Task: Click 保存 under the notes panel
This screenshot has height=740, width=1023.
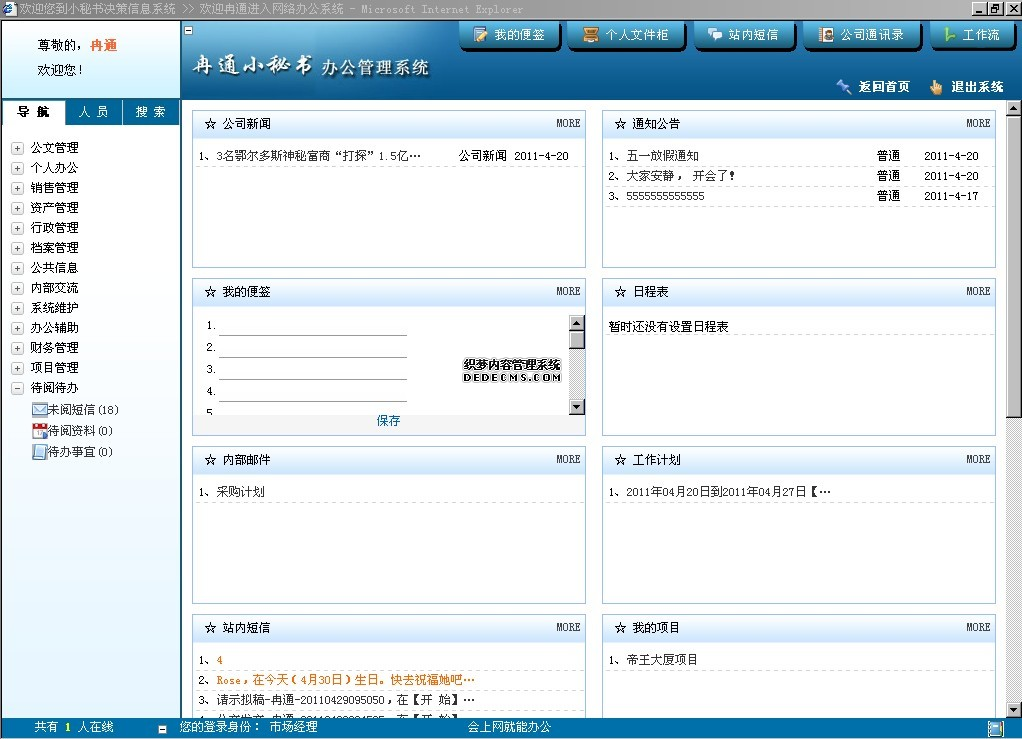Action: 388,420
